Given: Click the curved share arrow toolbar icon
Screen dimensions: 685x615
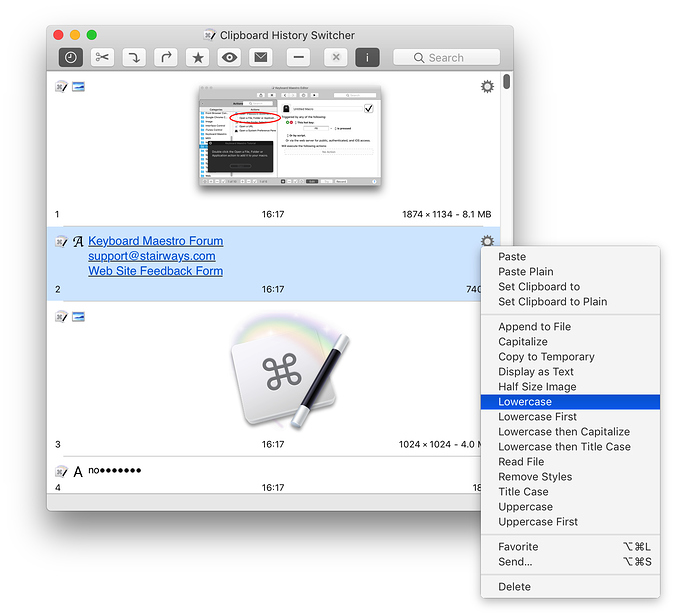Looking at the screenshot, I should (166, 57).
